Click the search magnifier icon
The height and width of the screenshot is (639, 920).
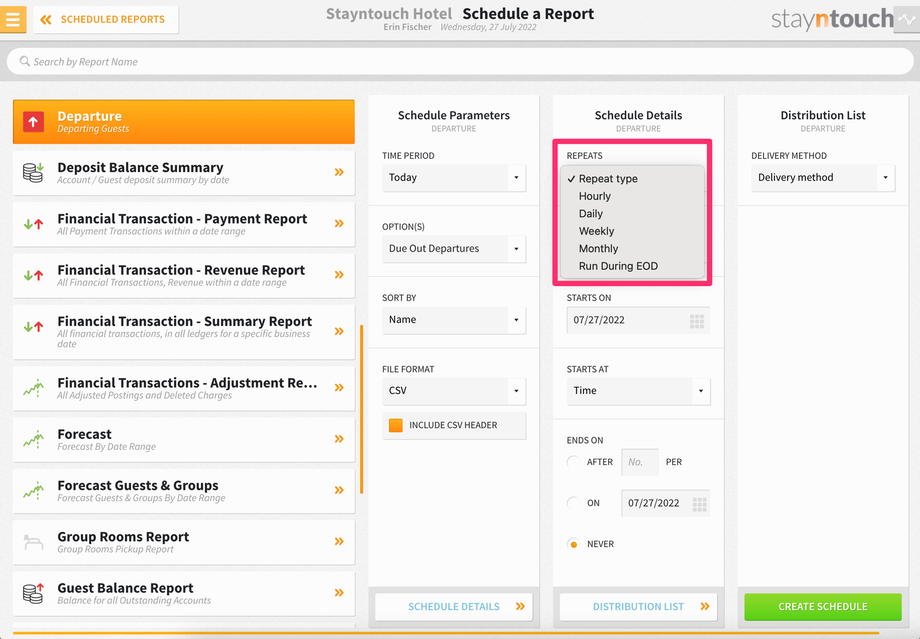tap(24, 61)
